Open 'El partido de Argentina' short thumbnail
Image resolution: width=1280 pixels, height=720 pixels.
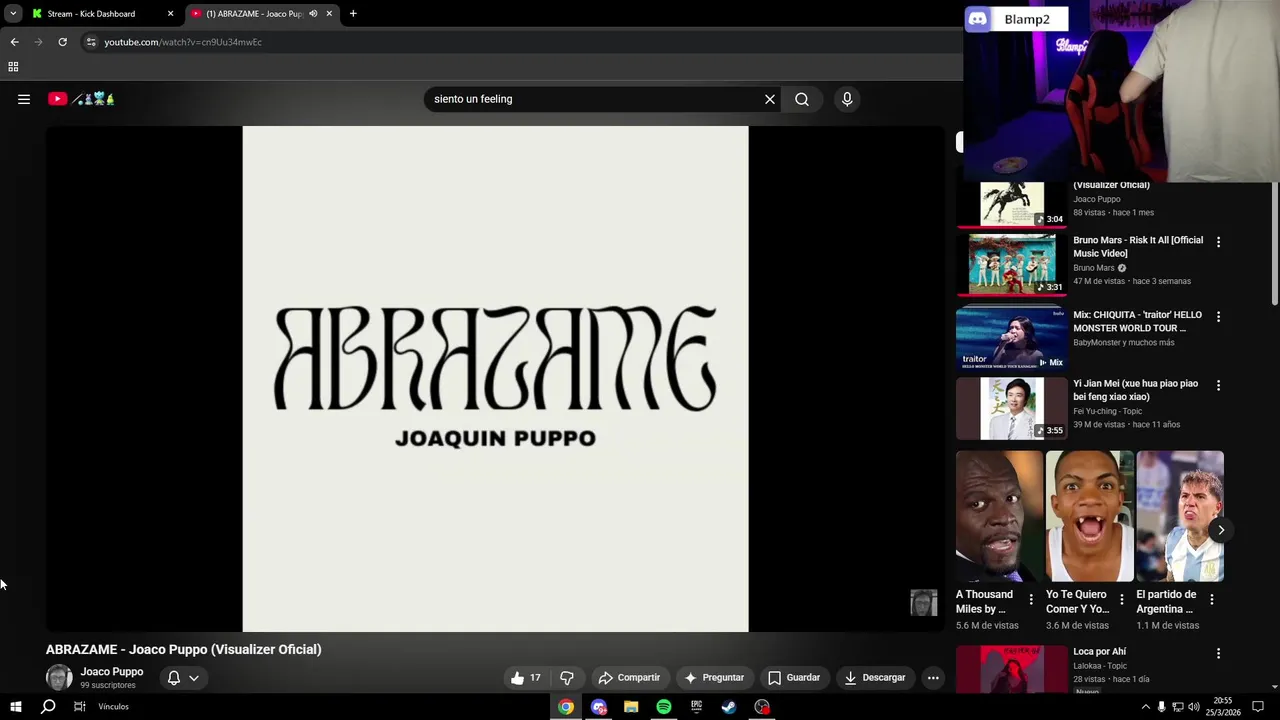1180,516
